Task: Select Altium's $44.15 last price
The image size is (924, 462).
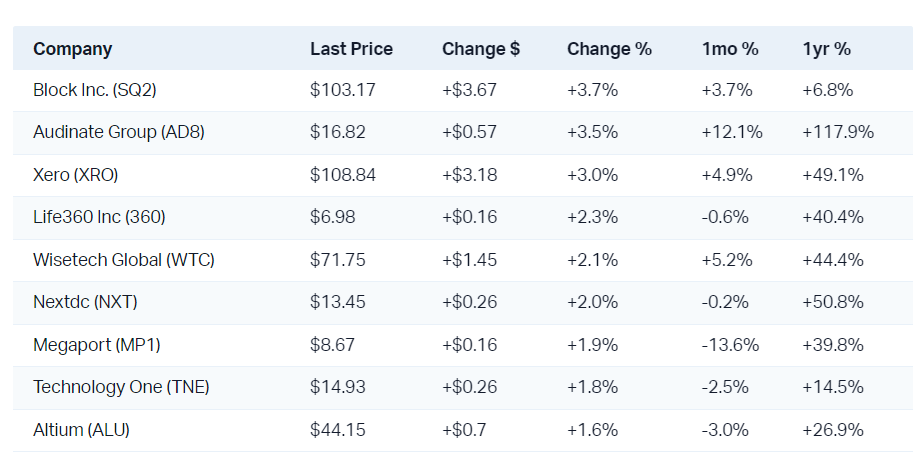Action: (x=337, y=430)
